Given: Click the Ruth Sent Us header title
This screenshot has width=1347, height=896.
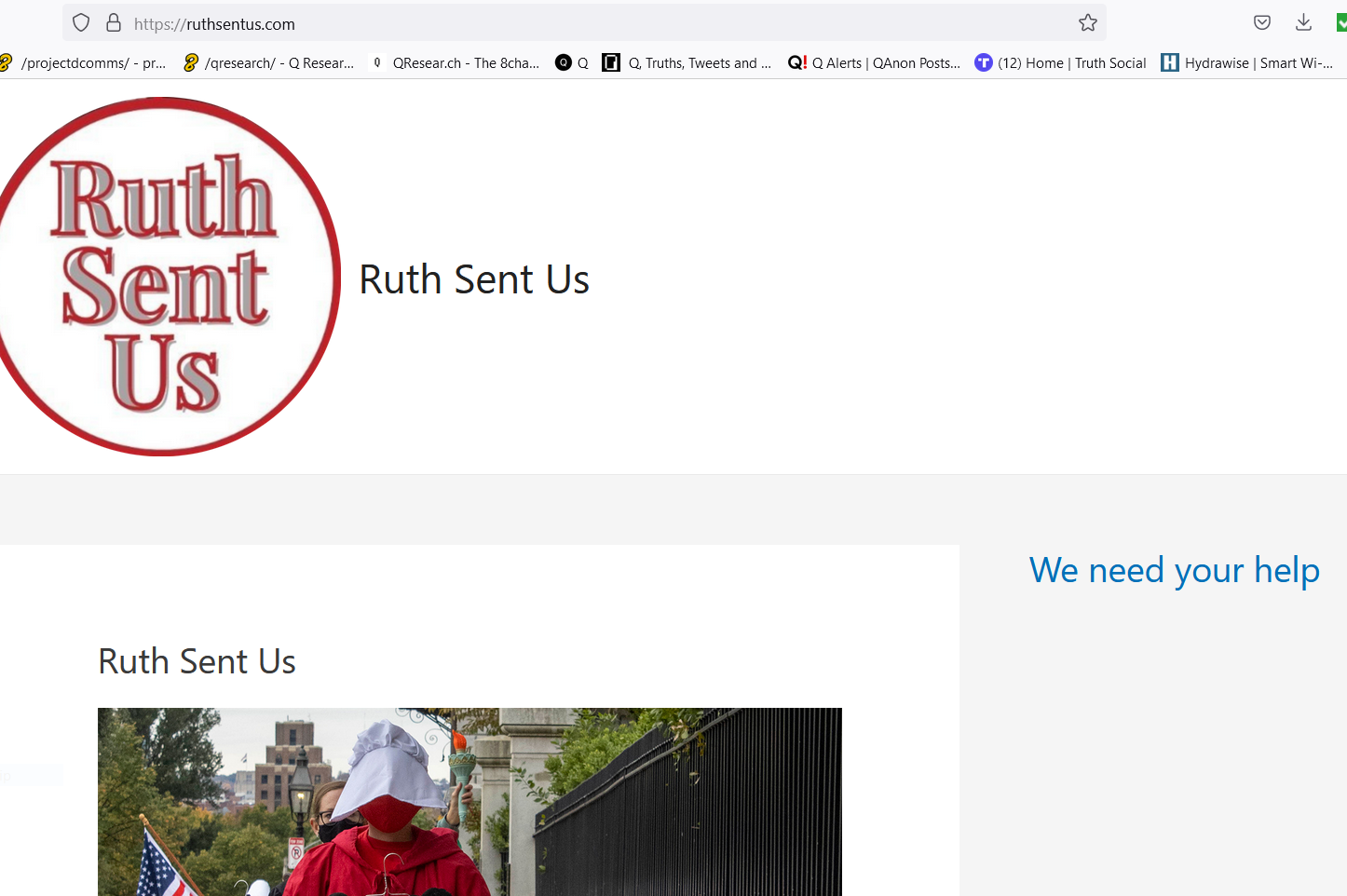Looking at the screenshot, I should pos(474,279).
